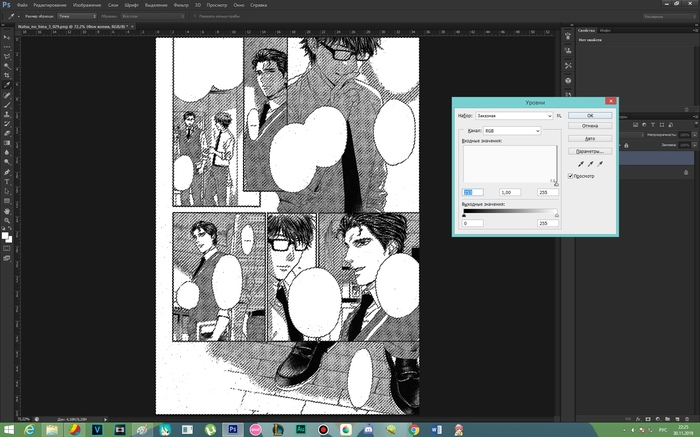
Task: Toggle type layer filter in Layers panel
Action: [653, 125]
